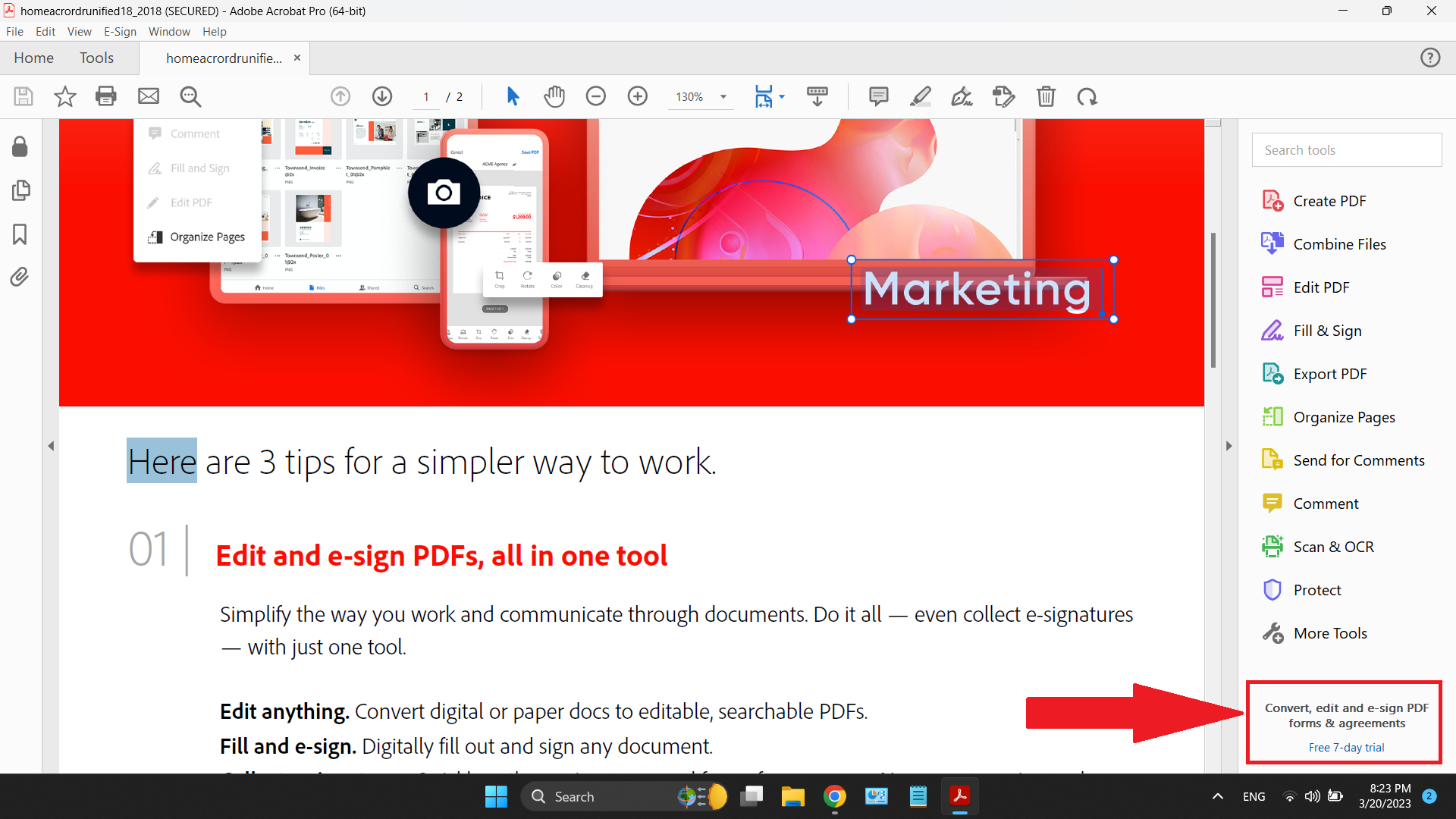Open More Tools

pyautogui.click(x=1315, y=633)
